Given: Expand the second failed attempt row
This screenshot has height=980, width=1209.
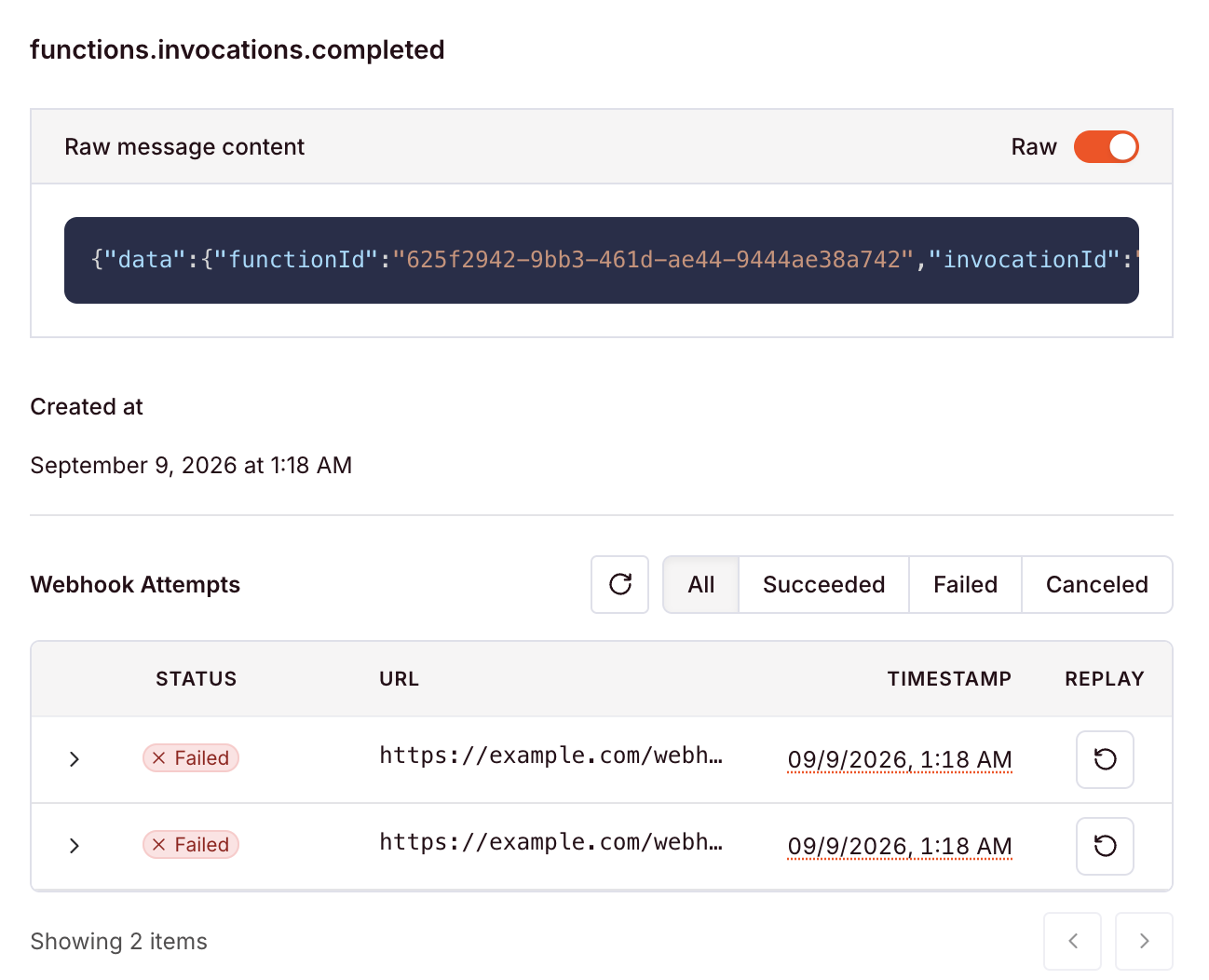Looking at the screenshot, I should [x=75, y=846].
